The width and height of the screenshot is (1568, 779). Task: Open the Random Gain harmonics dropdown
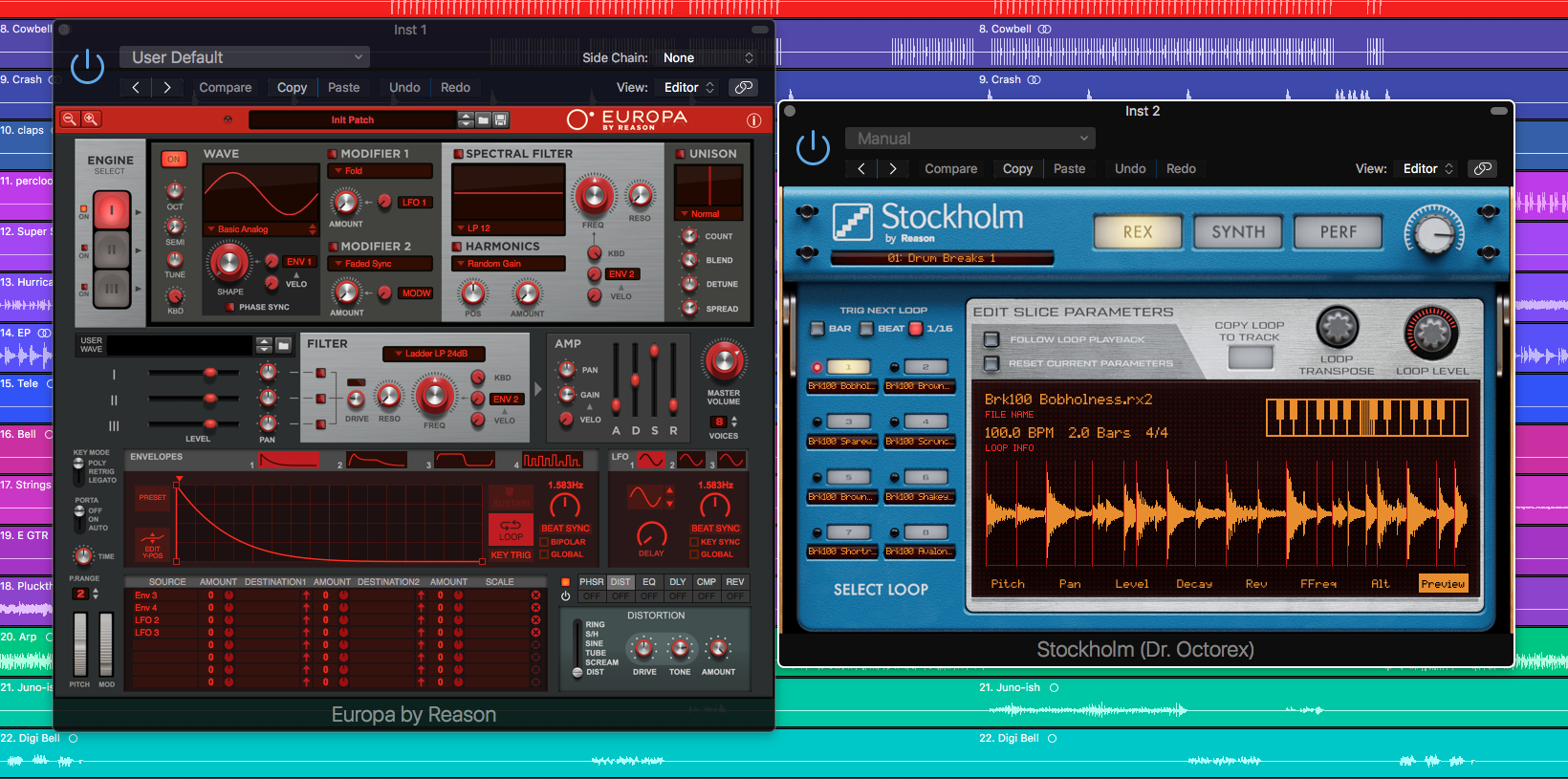click(509, 264)
